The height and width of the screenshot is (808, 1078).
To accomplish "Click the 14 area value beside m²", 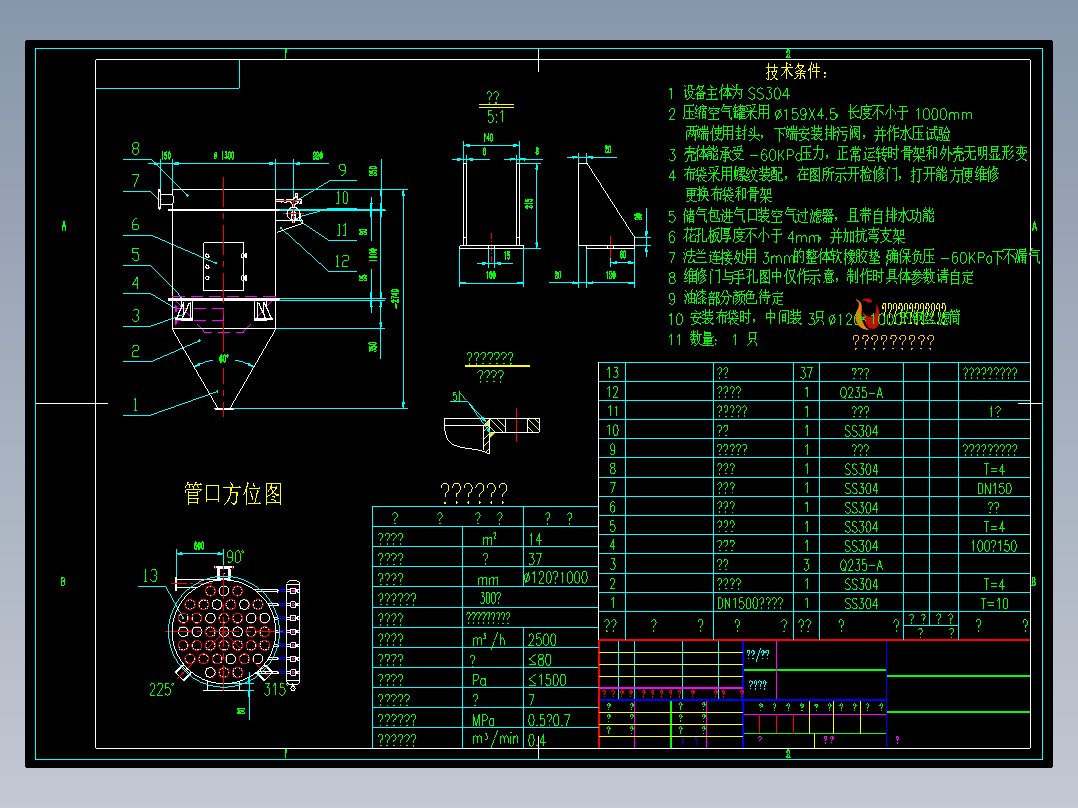I will [x=535, y=539].
